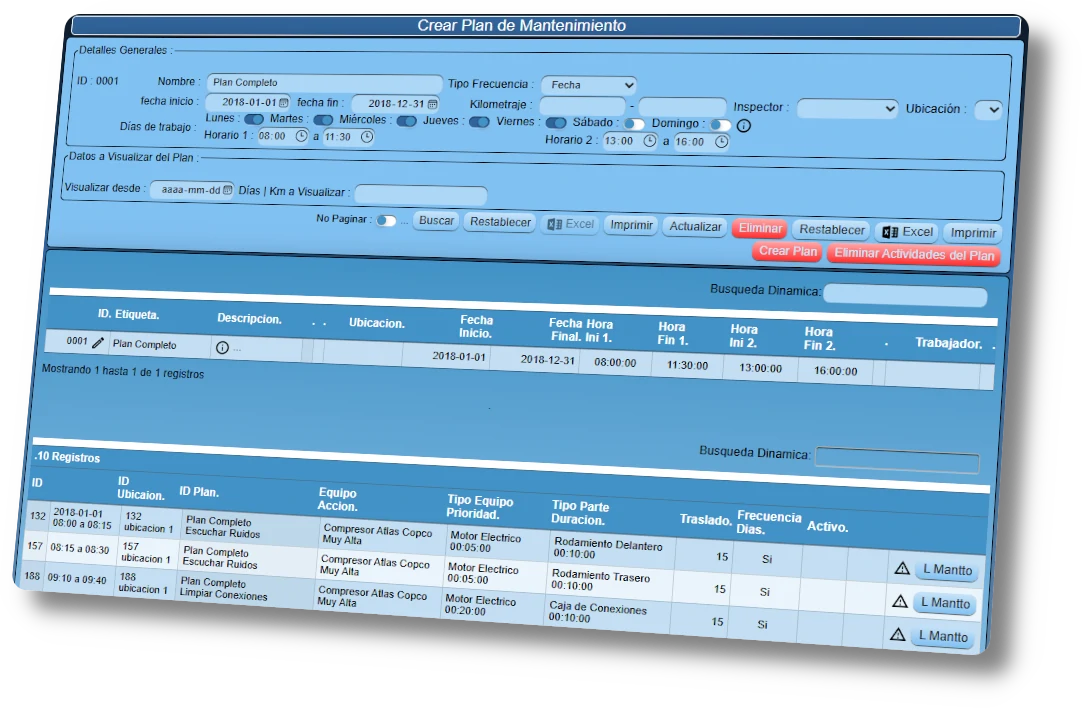
Task: Click the red Crear Plan button
Action: [x=788, y=252]
